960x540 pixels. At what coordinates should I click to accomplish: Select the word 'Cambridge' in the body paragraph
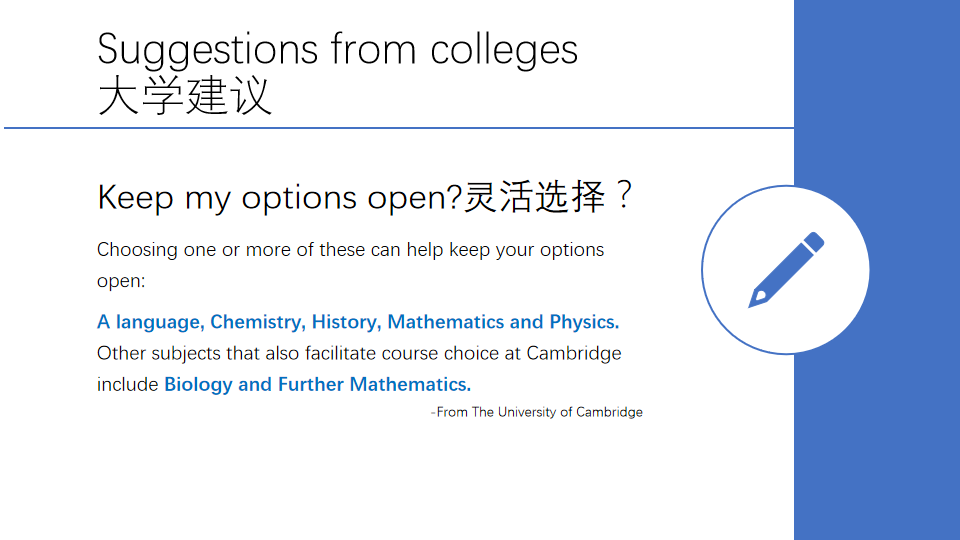click(574, 353)
